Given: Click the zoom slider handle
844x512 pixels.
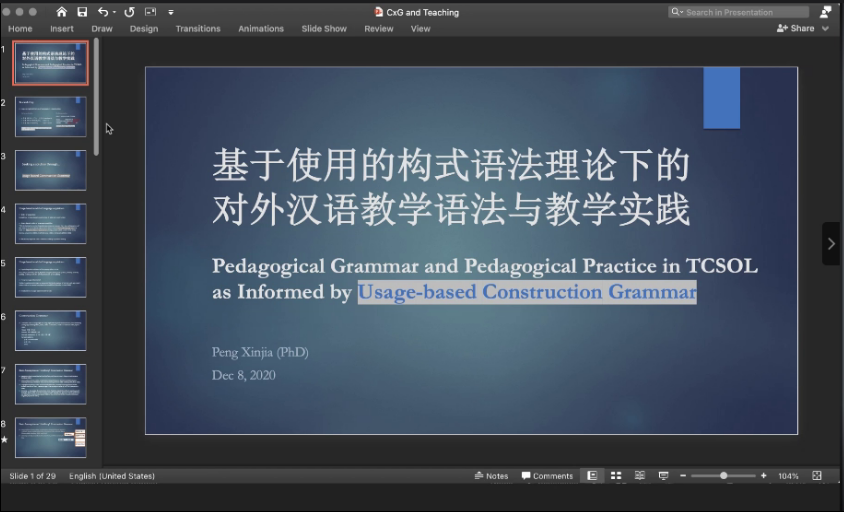Looking at the screenshot, I should click(x=723, y=476).
